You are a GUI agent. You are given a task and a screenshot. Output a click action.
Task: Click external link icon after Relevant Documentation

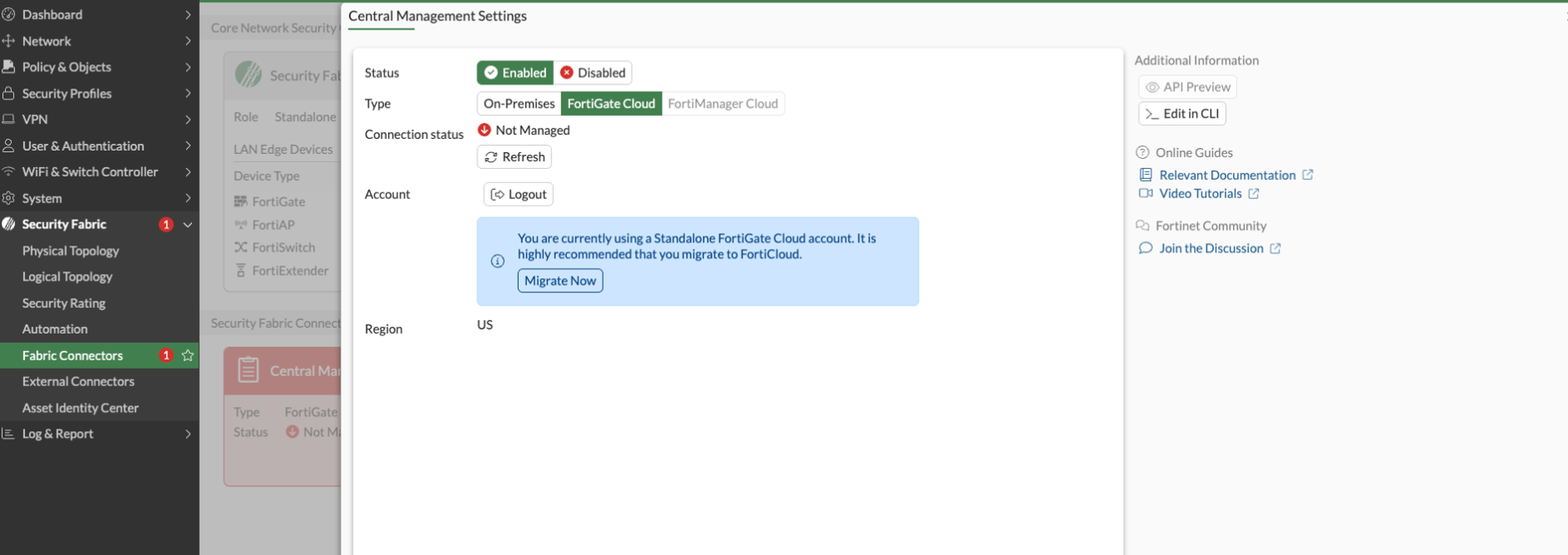pyautogui.click(x=1308, y=175)
